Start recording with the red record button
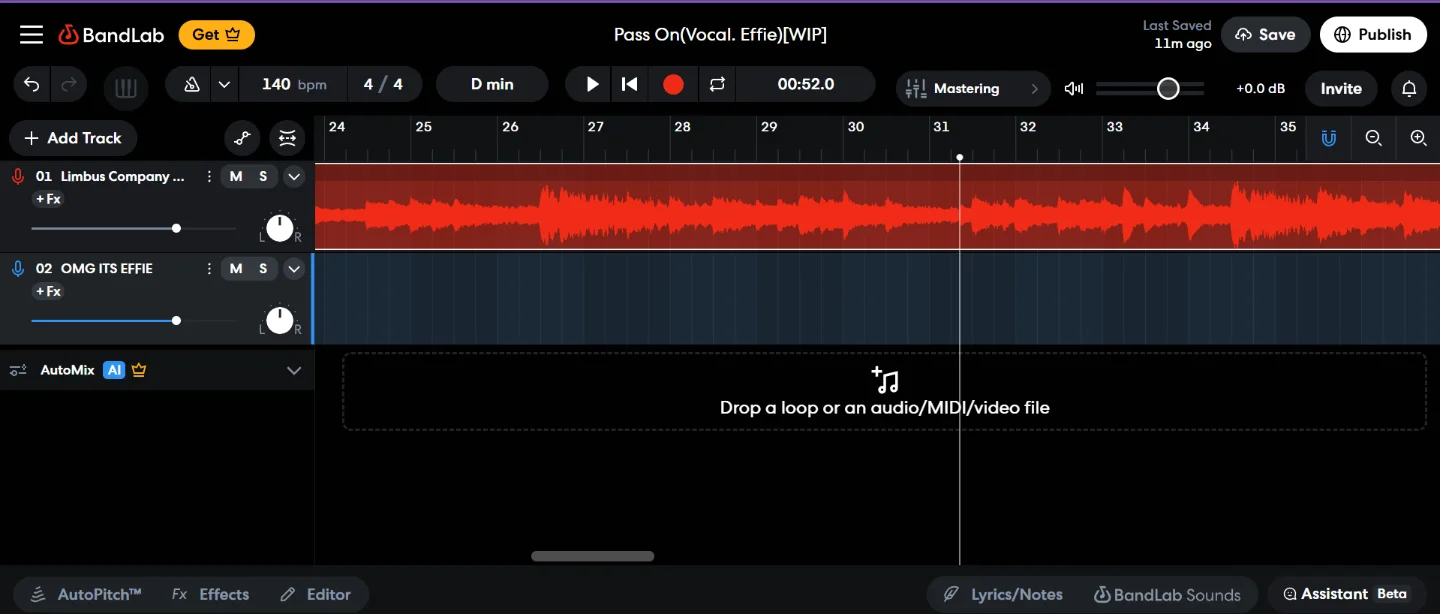Viewport: 1440px width, 614px height. point(673,84)
